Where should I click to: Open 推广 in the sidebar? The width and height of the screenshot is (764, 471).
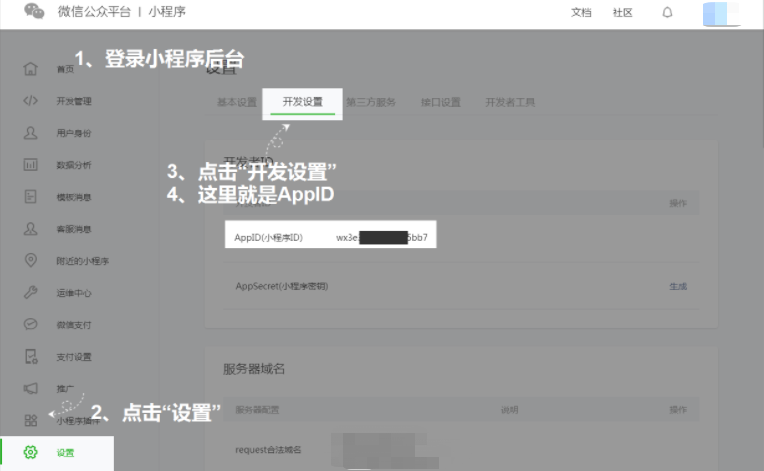point(65,389)
